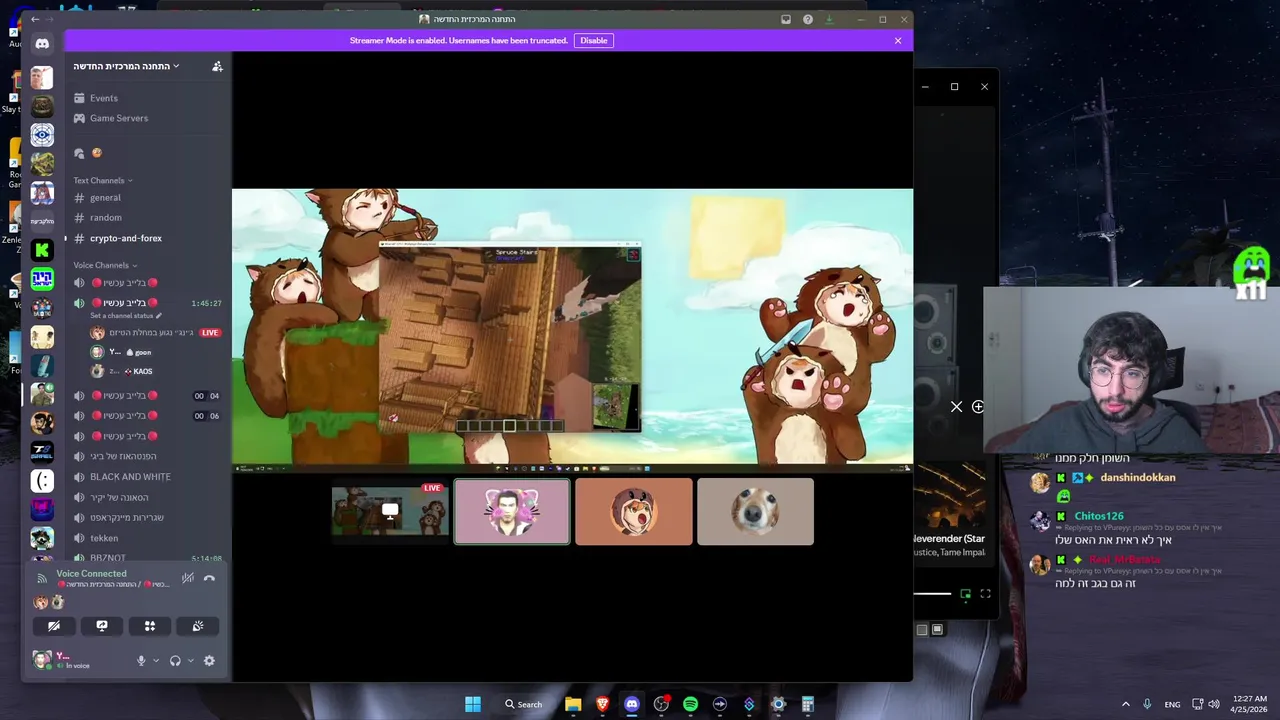1280x720 pixels.
Task: Show hidden icons in system tray chevron
Action: coord(1125,704)
